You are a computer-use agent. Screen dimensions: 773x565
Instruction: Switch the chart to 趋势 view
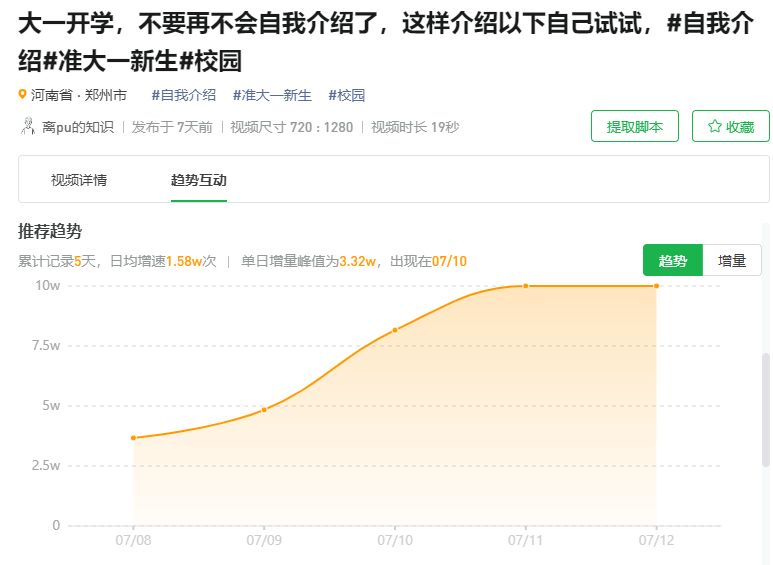coord(673,260)
